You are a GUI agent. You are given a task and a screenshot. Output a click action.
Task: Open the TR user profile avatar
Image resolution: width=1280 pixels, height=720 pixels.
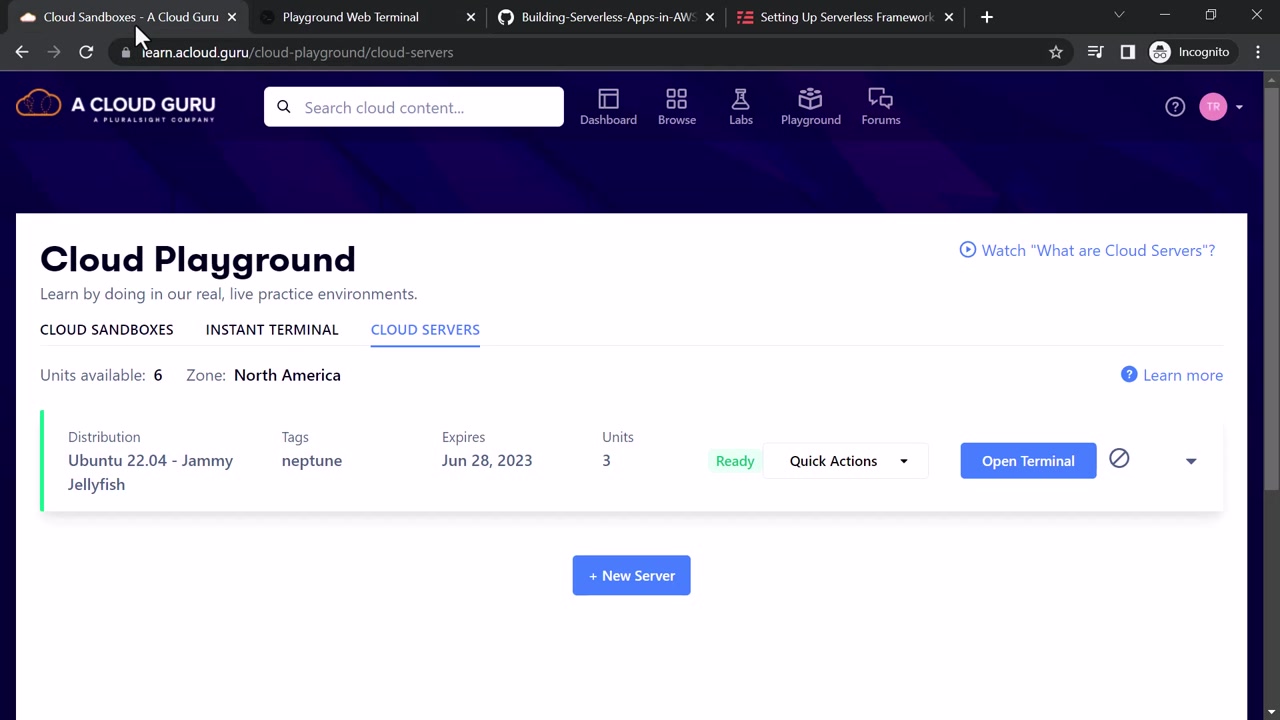pos(1213,107)
